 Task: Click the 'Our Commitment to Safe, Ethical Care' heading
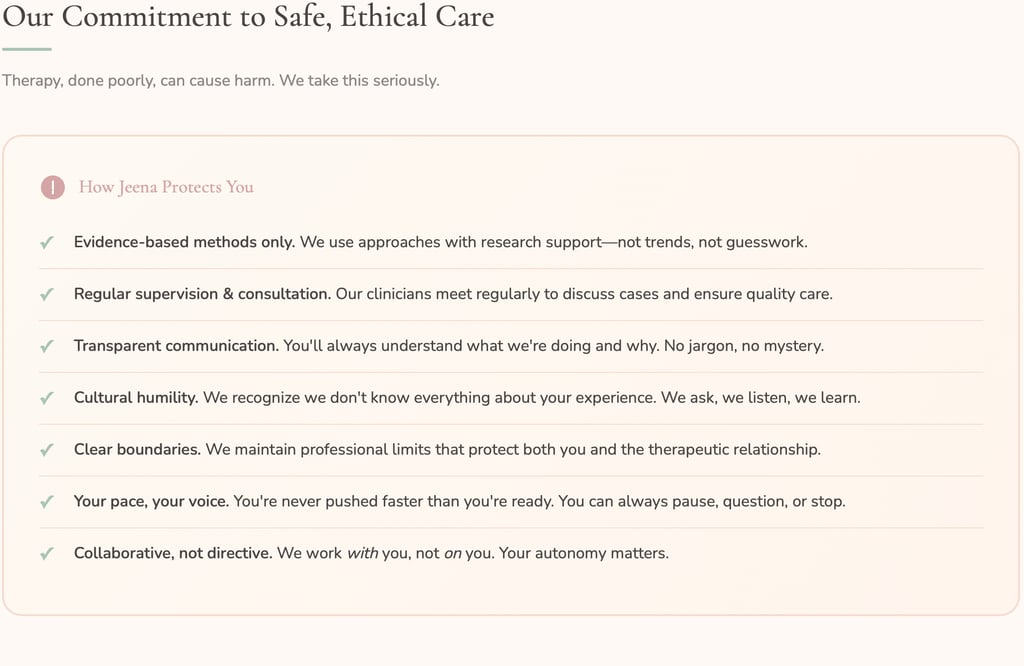tap(248, 17)
